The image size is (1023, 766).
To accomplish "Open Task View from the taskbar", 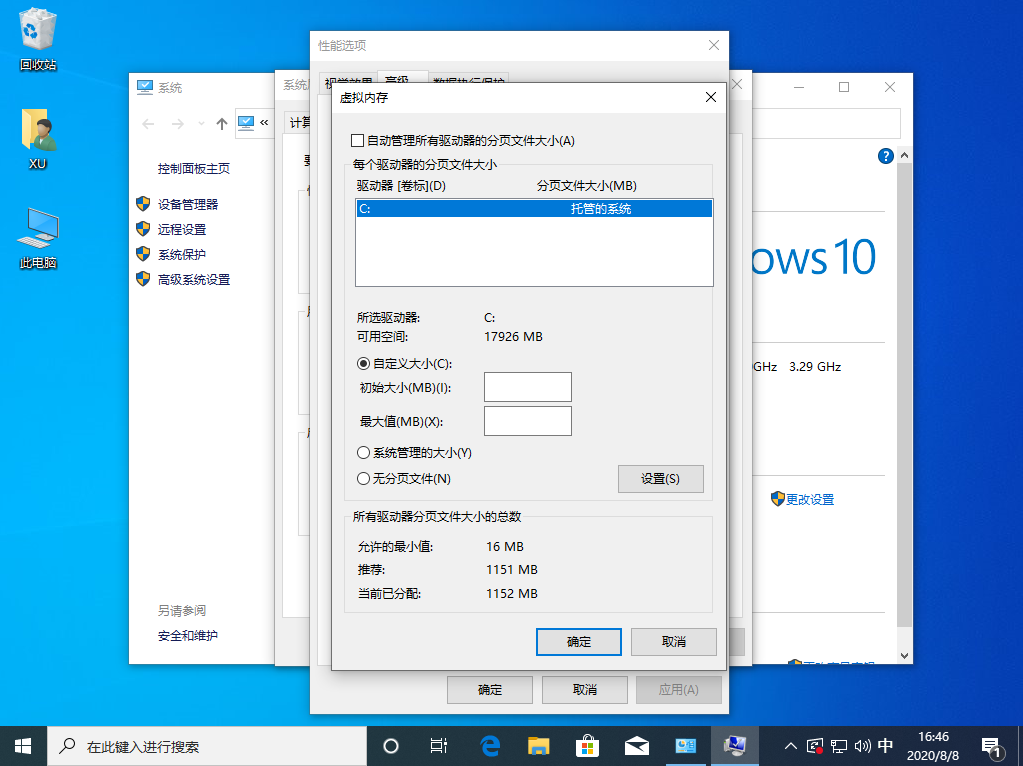I will click(439, 745).
